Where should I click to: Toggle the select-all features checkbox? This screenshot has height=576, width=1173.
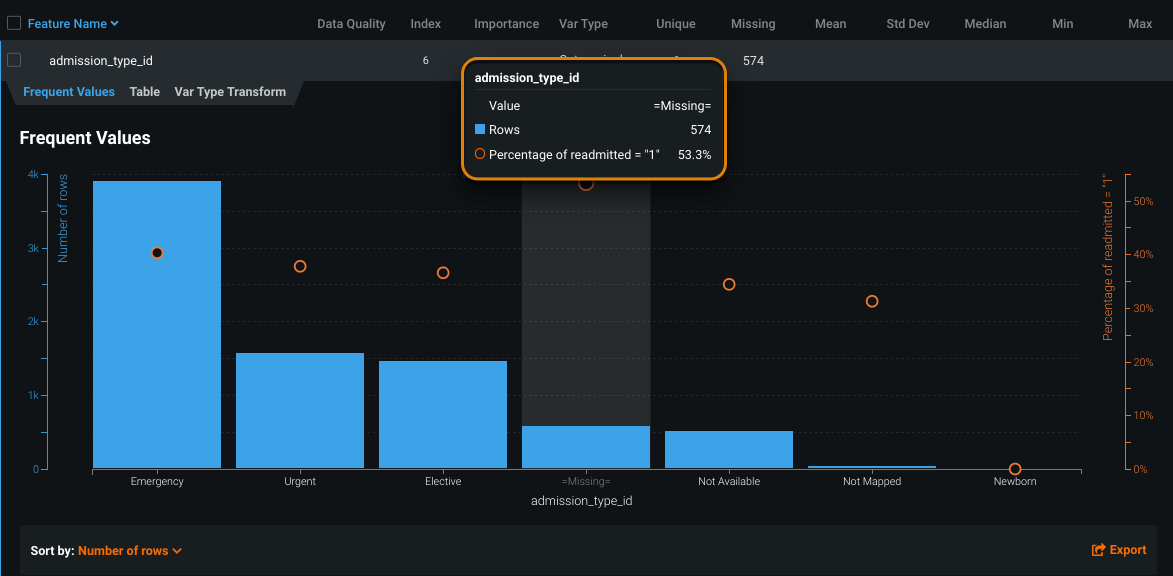pos(14,23)
